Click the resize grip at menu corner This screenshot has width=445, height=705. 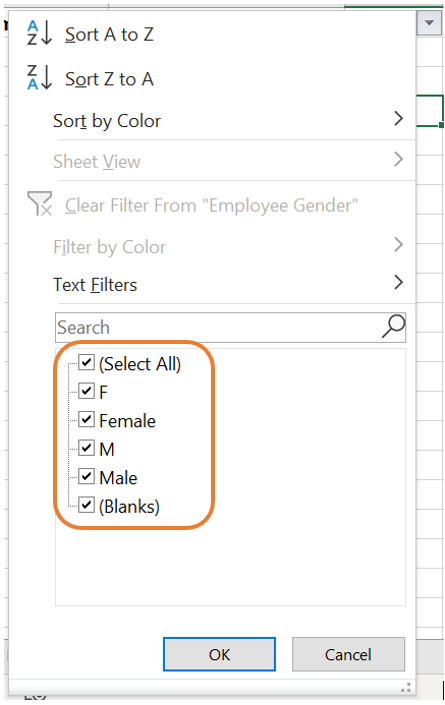pyautogui.click(x=405, y=688)
